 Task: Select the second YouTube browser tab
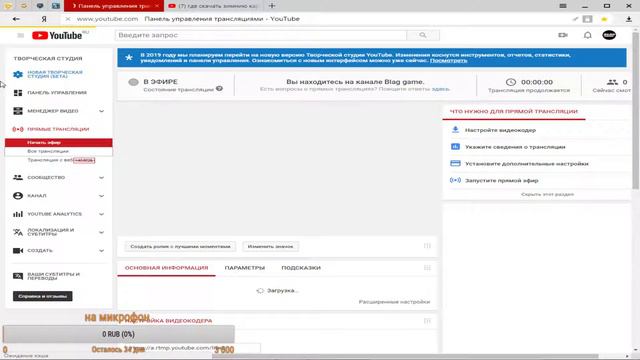click(x=213, y=6)
